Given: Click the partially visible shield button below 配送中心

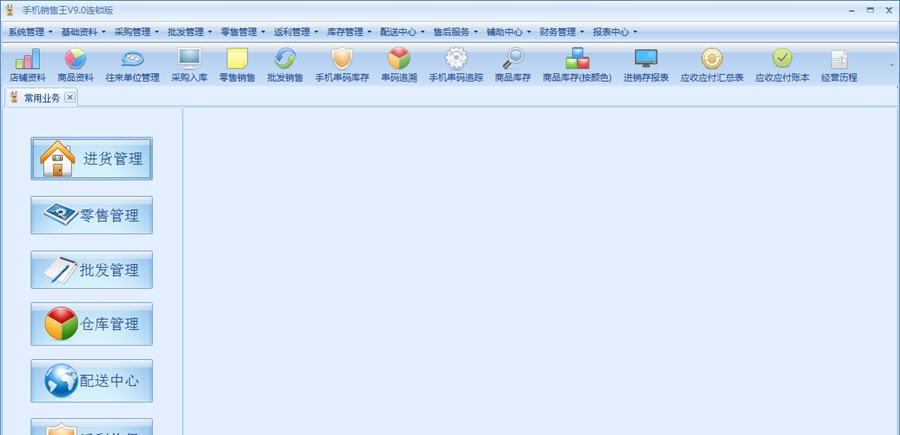Looking at the screenshot, I should (92, 427).
